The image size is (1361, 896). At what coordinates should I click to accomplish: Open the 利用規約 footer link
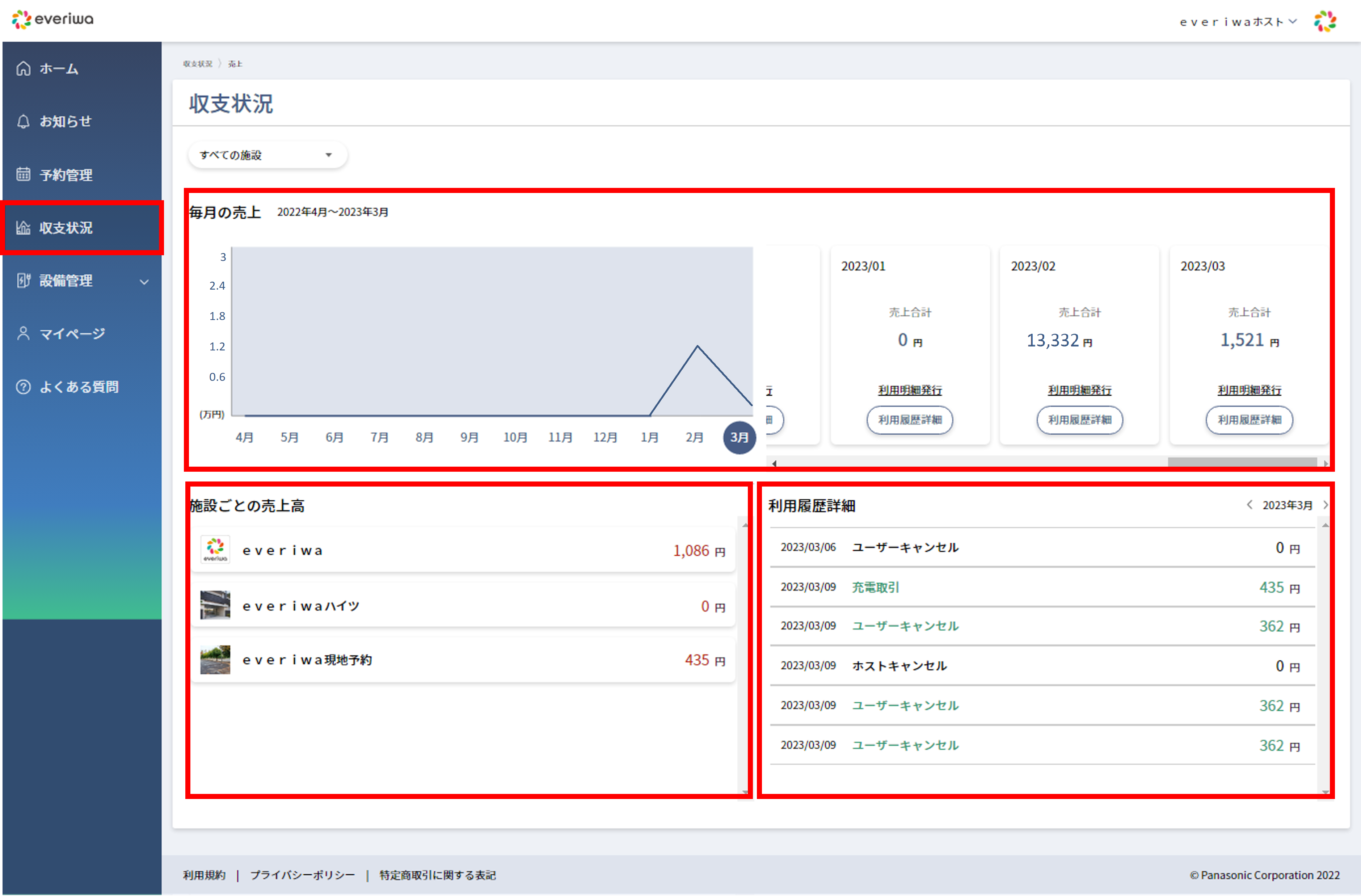[204, 875]
